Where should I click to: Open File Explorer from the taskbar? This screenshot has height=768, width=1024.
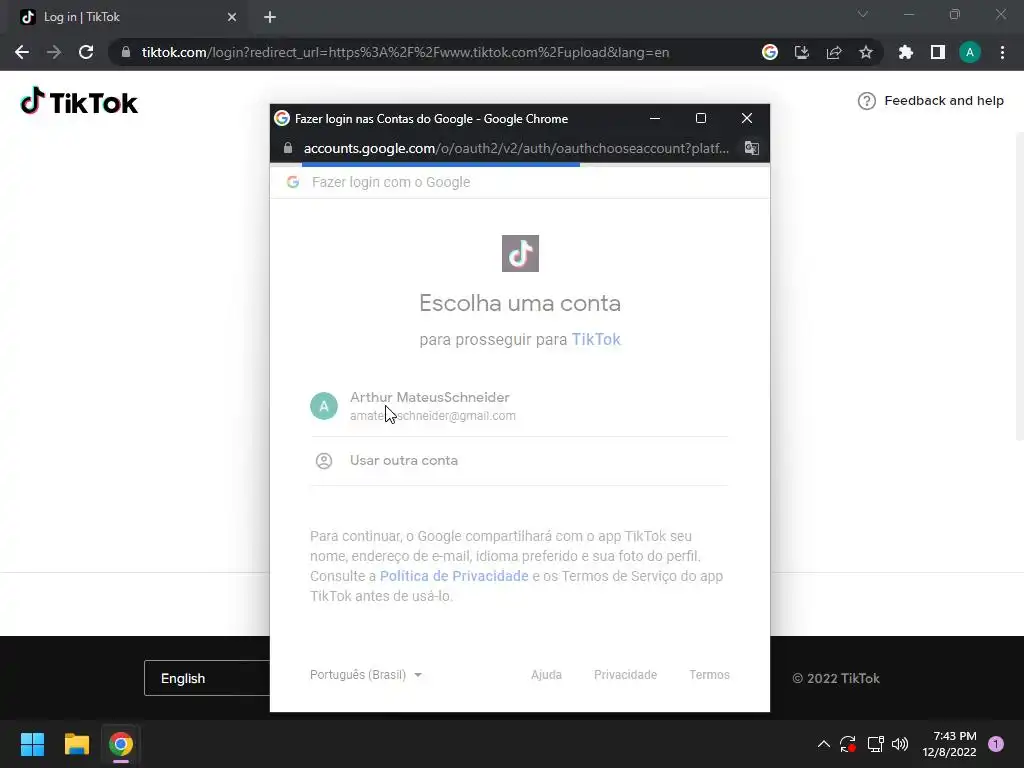pyautogui.click(x=76, y=744)
